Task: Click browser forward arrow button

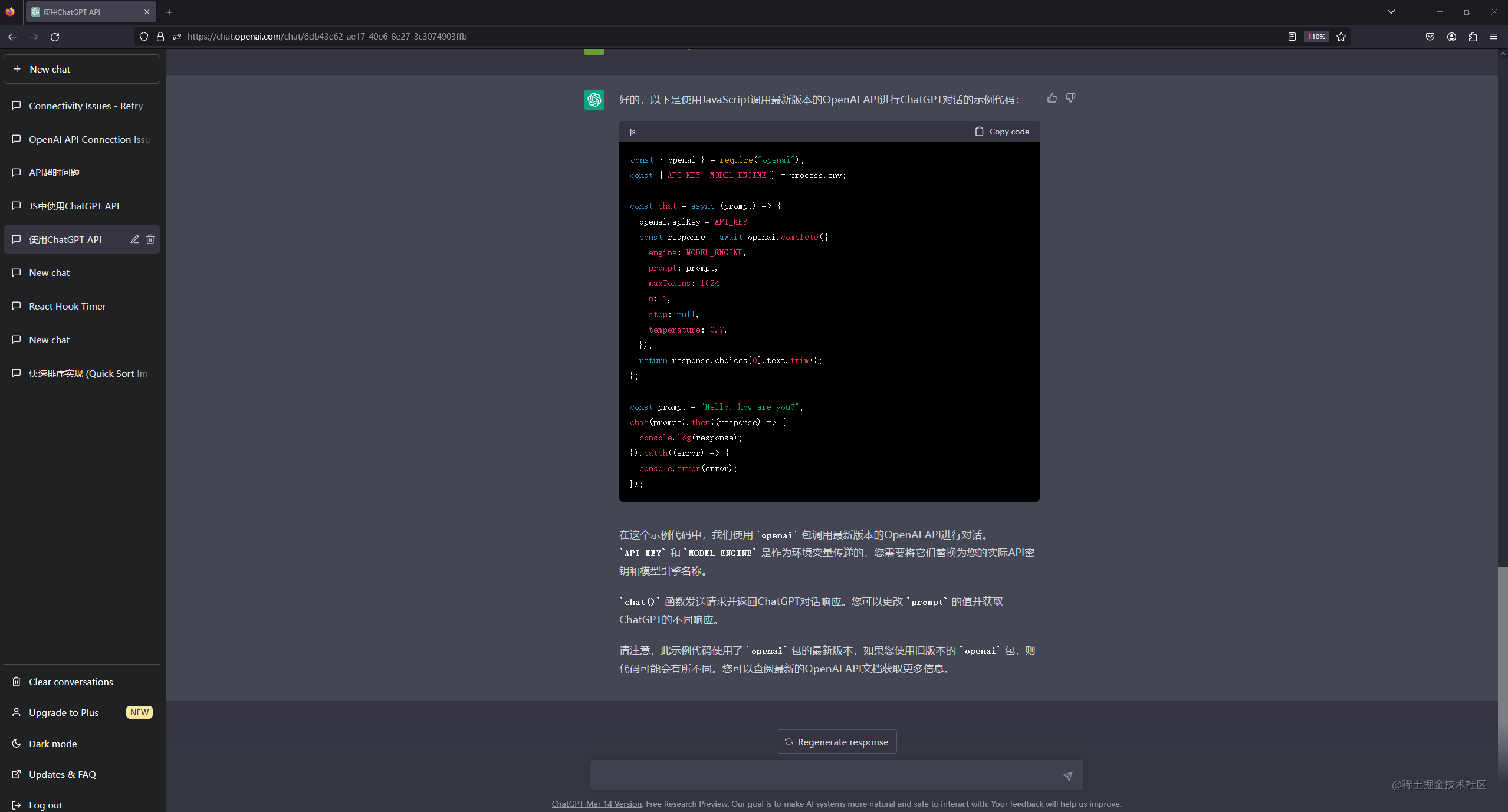Action: (x=34, y=37)
